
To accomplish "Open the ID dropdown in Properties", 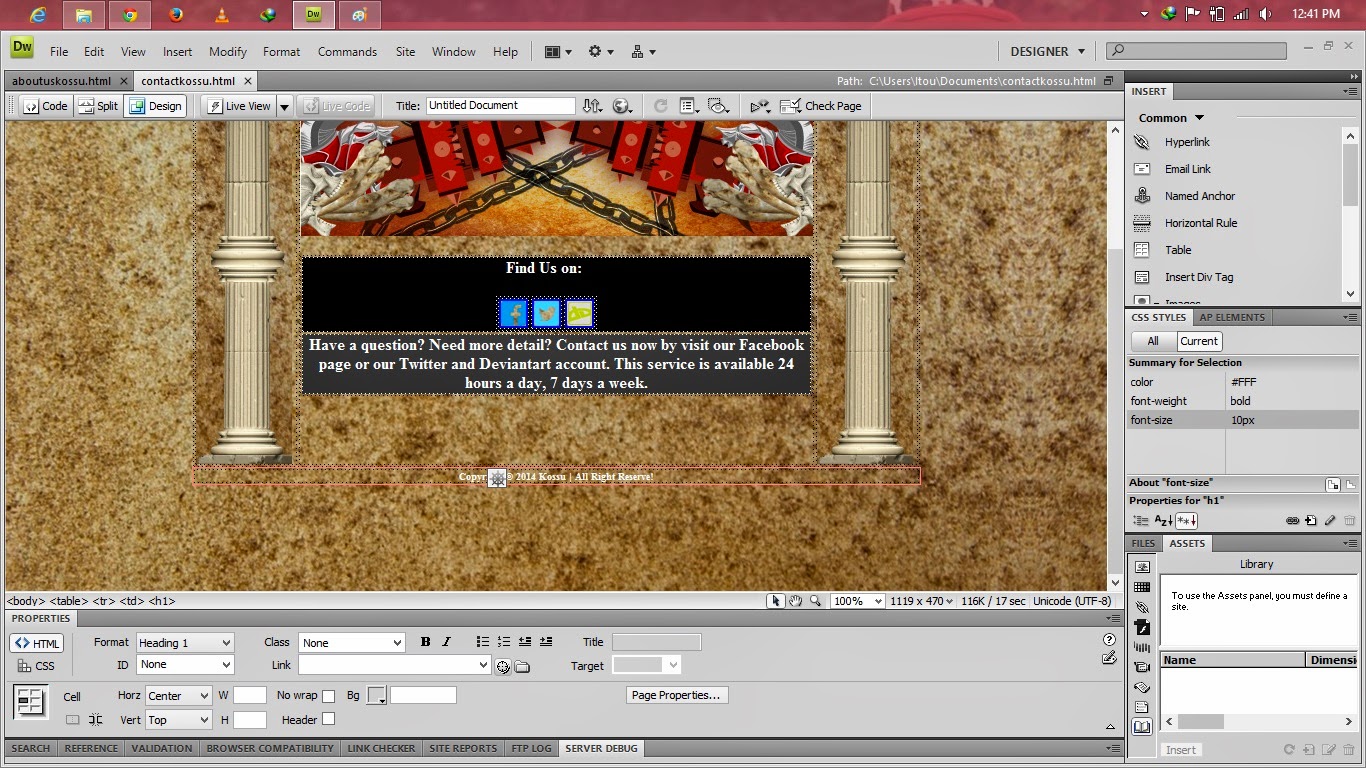I will click(x=184, y=665).
